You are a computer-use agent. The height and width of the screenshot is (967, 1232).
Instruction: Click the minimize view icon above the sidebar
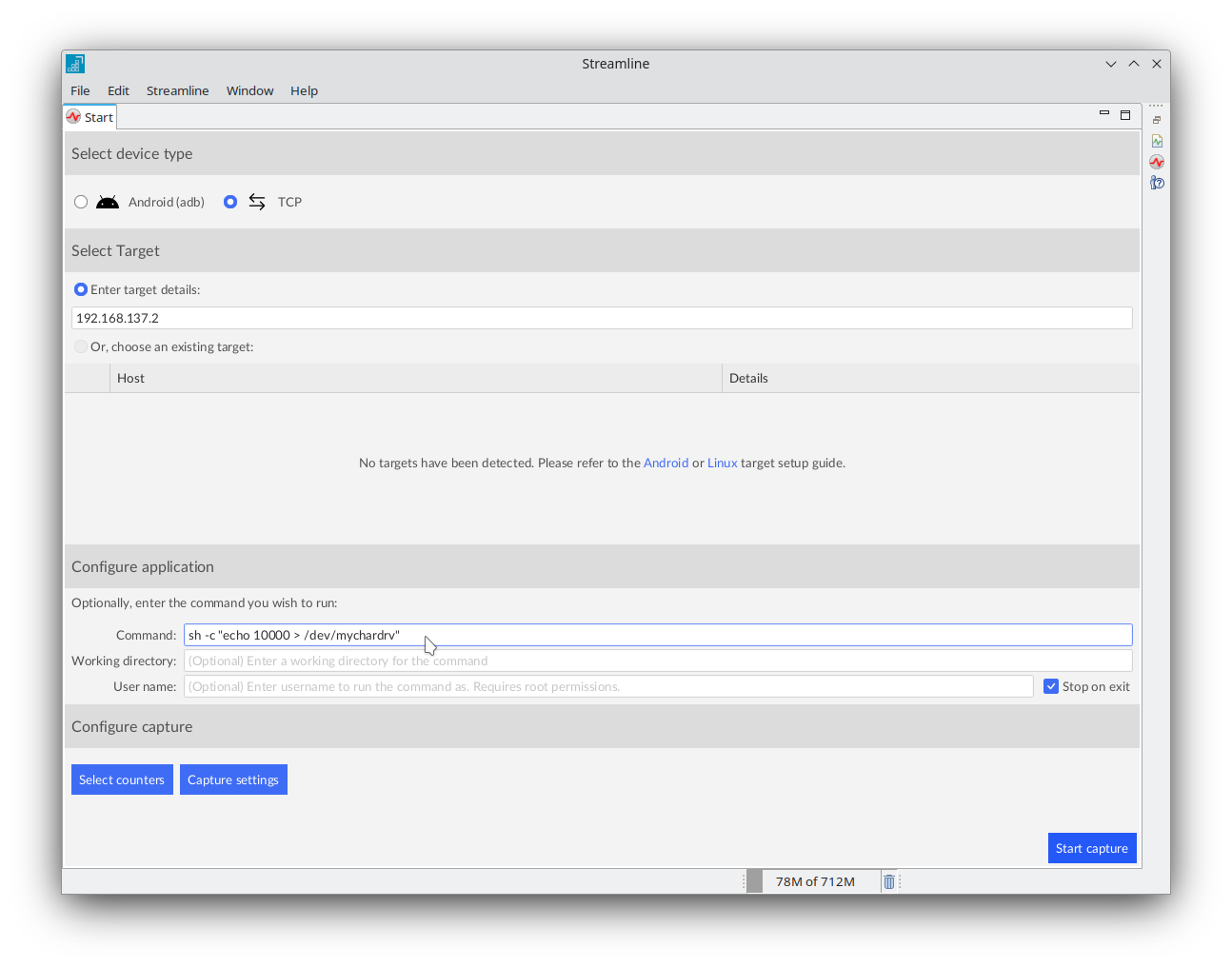(1103, 112)
